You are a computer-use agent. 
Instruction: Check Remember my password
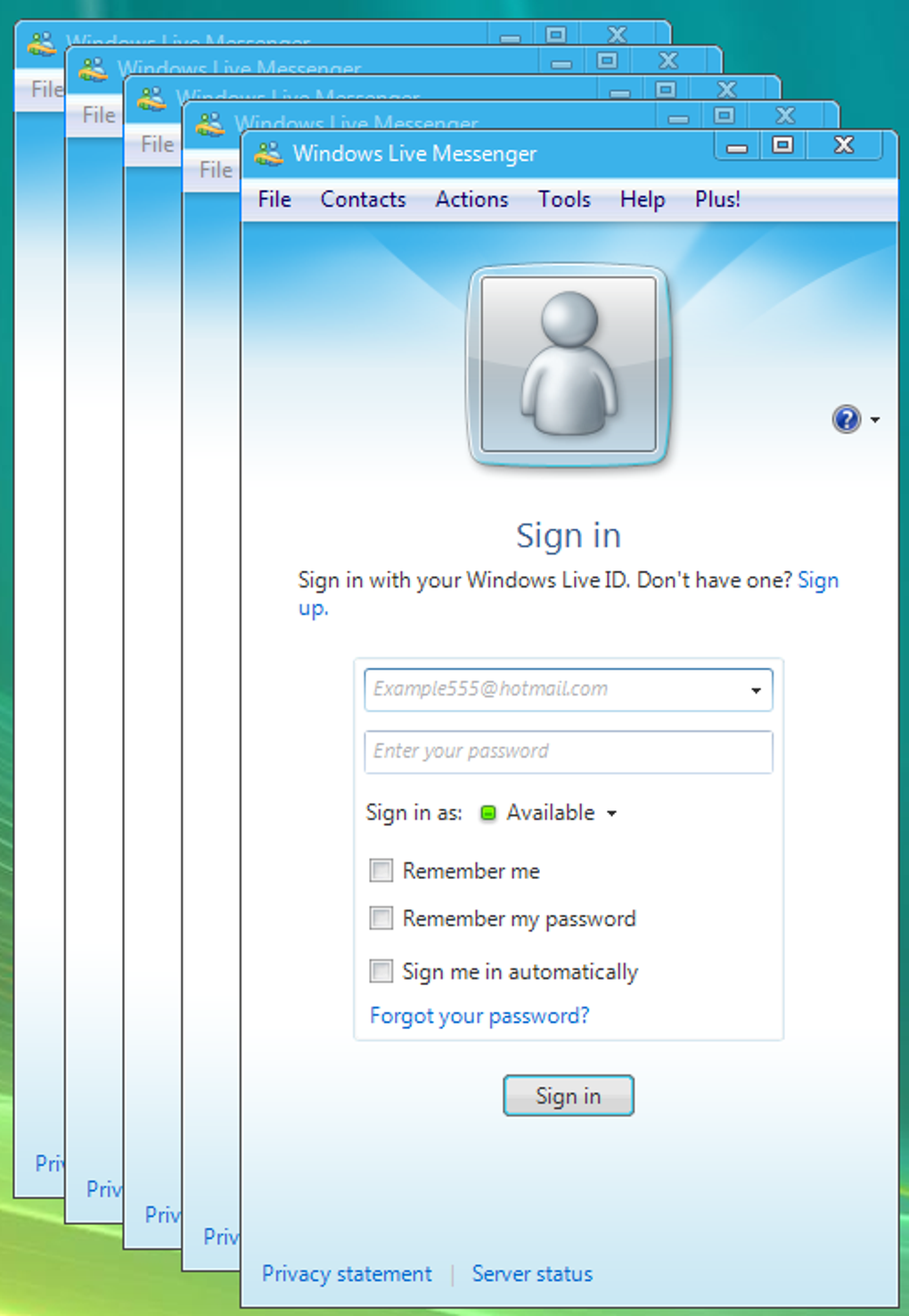coord(381,918)
